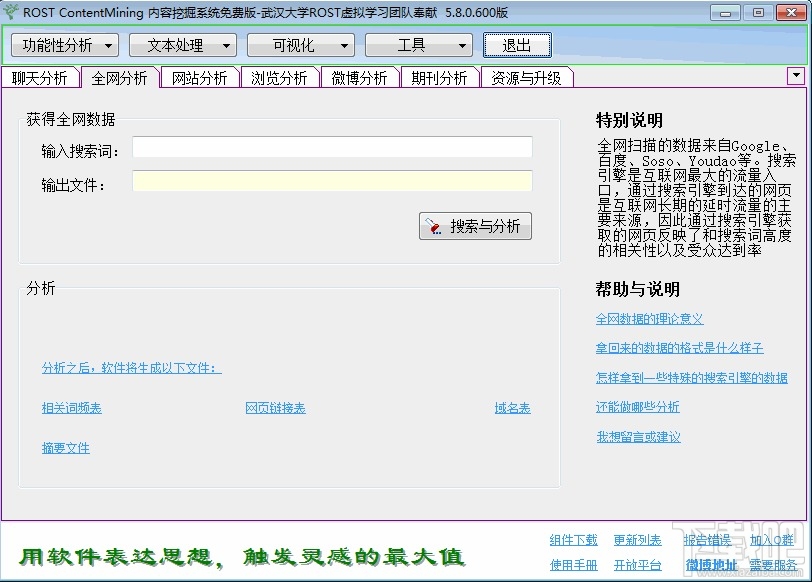Screen dimensions: 812x582
Task: Click the pen icon on 搜索与分析 button
Action: coord(434,226)
